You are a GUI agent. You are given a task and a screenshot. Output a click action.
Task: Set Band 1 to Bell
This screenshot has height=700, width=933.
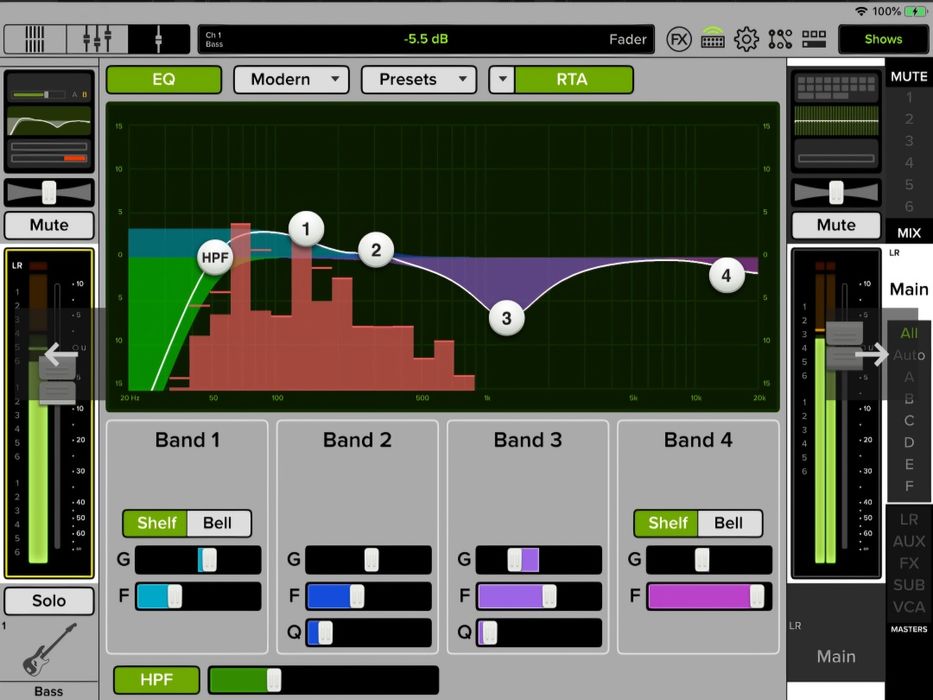pyautogui.click(x=218, y=523)
